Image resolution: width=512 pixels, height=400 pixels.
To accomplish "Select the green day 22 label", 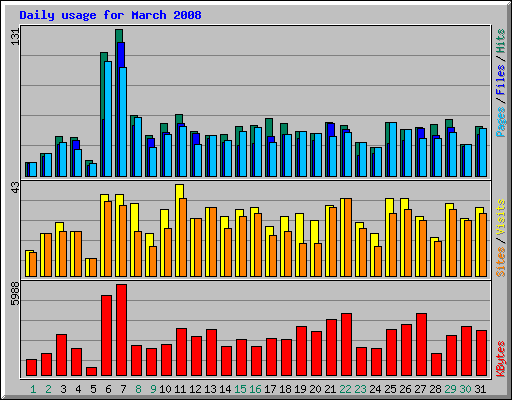I will click(345, 389).
